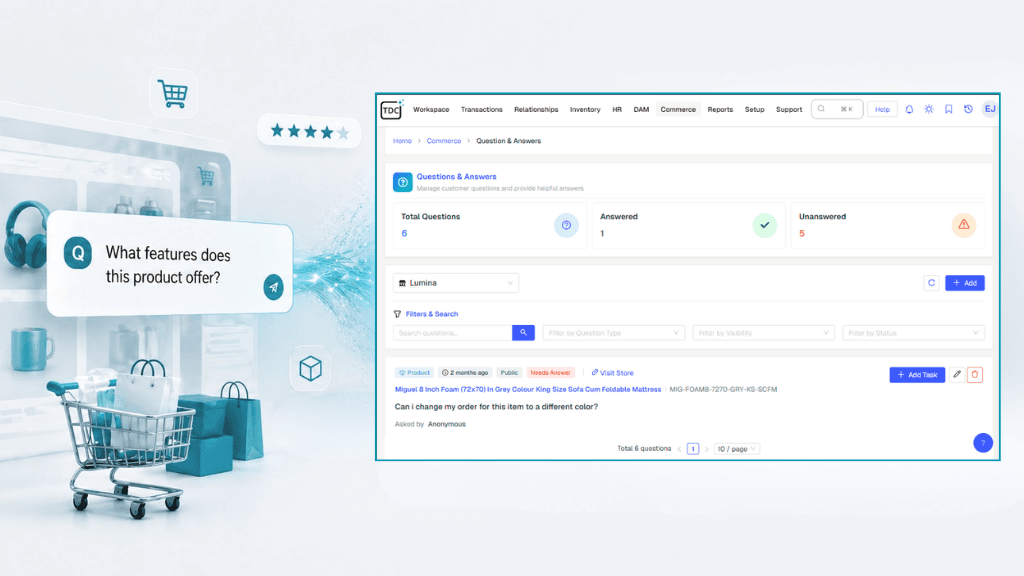Click the filter funnel icon

tap(397, 314)
